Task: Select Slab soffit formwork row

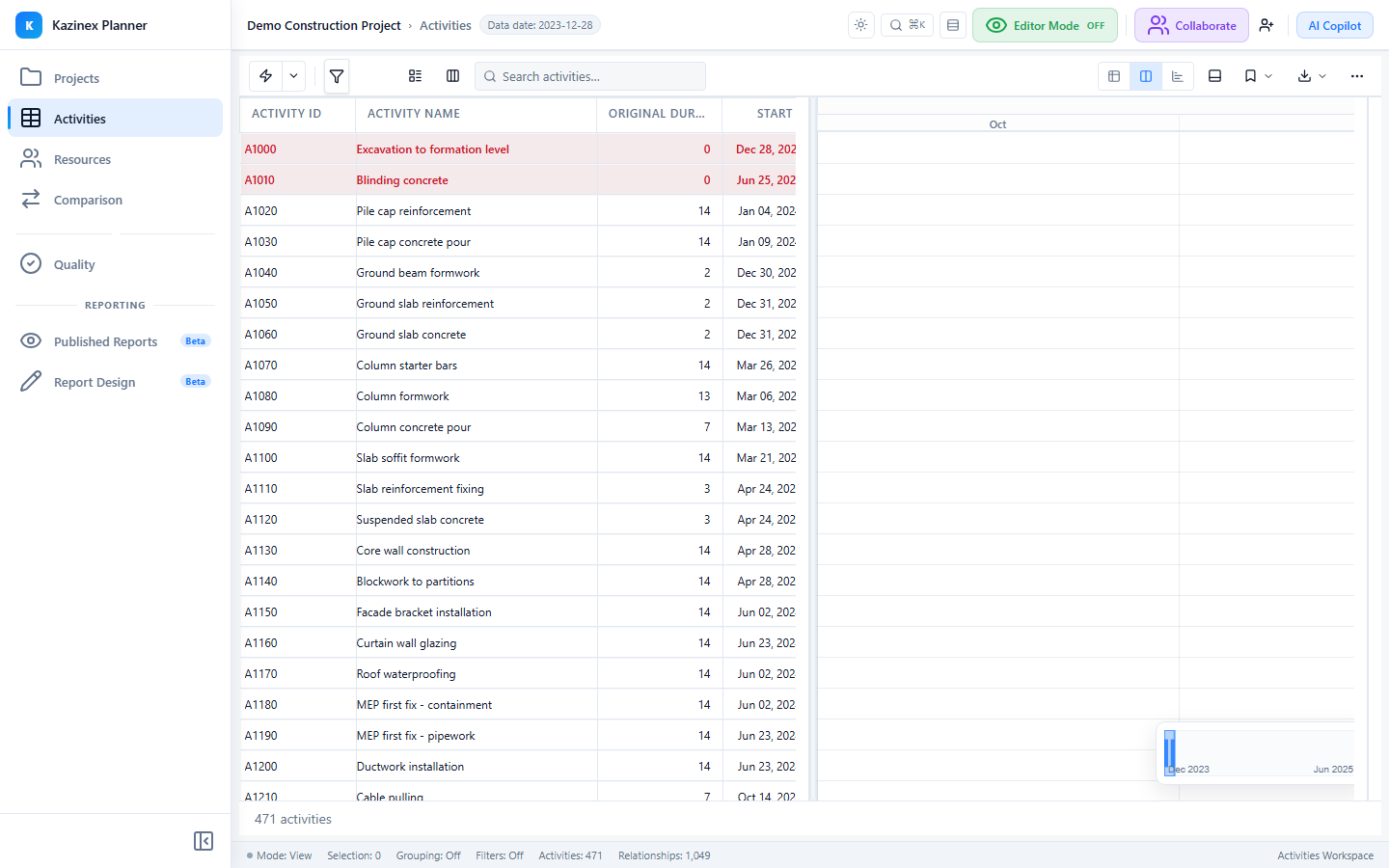Action: 519,458
